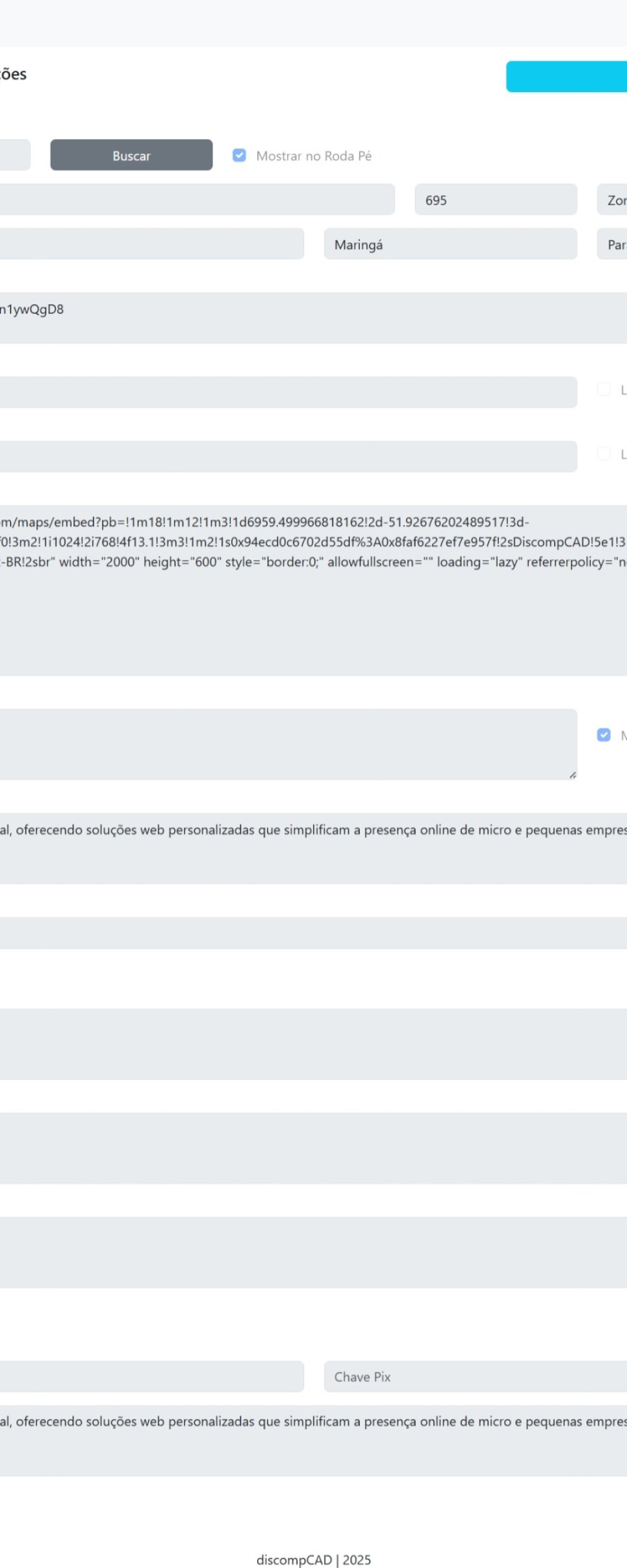
Task: Focus the Chave Pix input field
Action: coord(475,1377)
